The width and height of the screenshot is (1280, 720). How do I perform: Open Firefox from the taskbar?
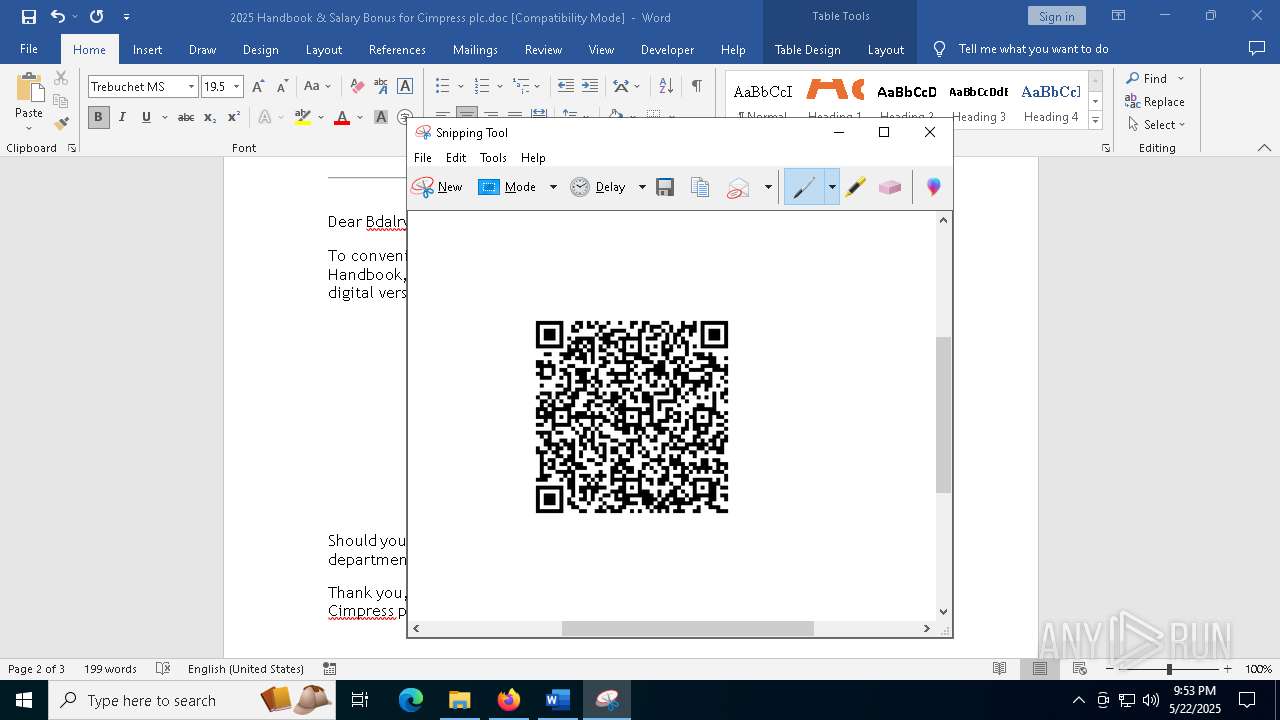(x=509, y=700)
